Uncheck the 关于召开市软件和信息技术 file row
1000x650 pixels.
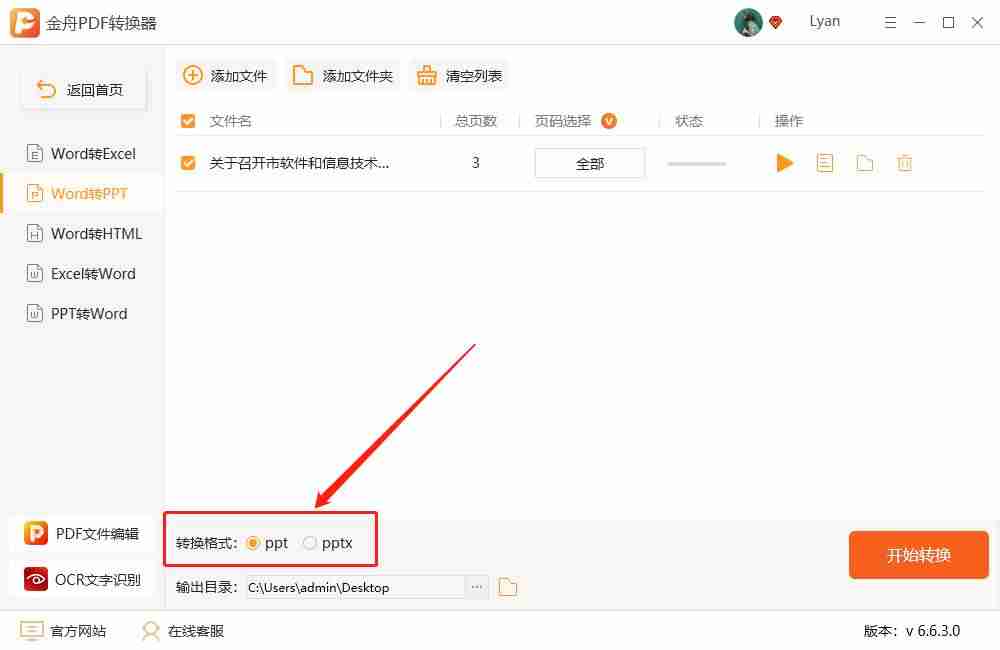pos(188,163)
